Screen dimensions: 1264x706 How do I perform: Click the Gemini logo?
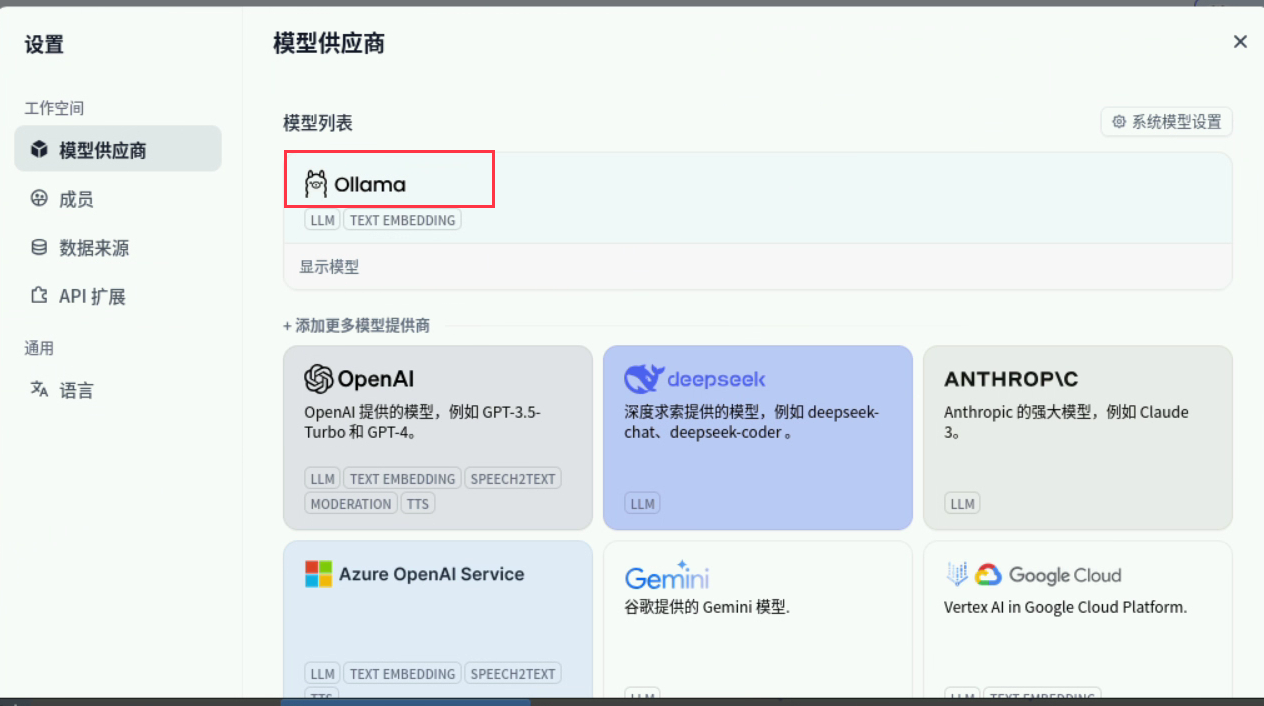pyautogui.click(x=667, y=575)
